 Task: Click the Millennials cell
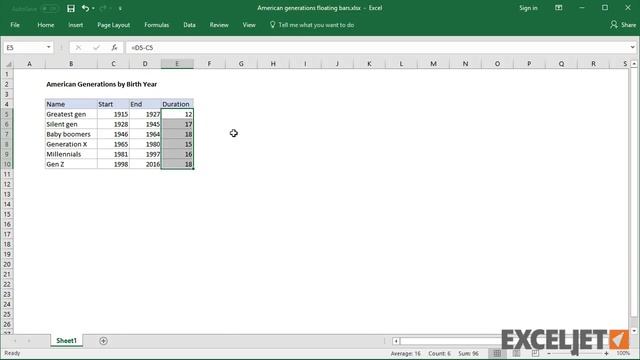(71, 154)
